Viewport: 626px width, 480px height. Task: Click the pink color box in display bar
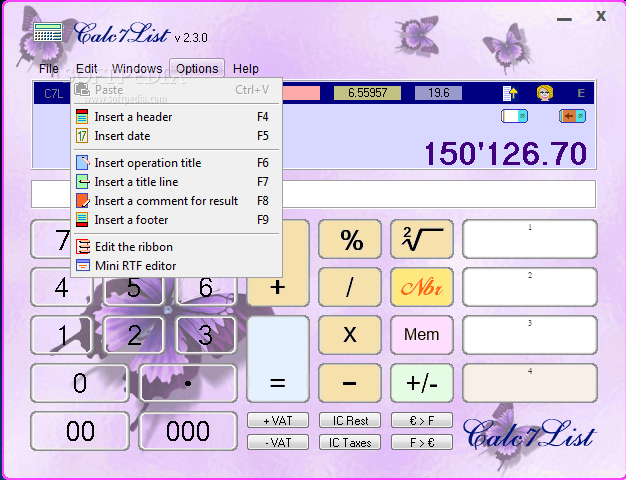pos(301,93)
